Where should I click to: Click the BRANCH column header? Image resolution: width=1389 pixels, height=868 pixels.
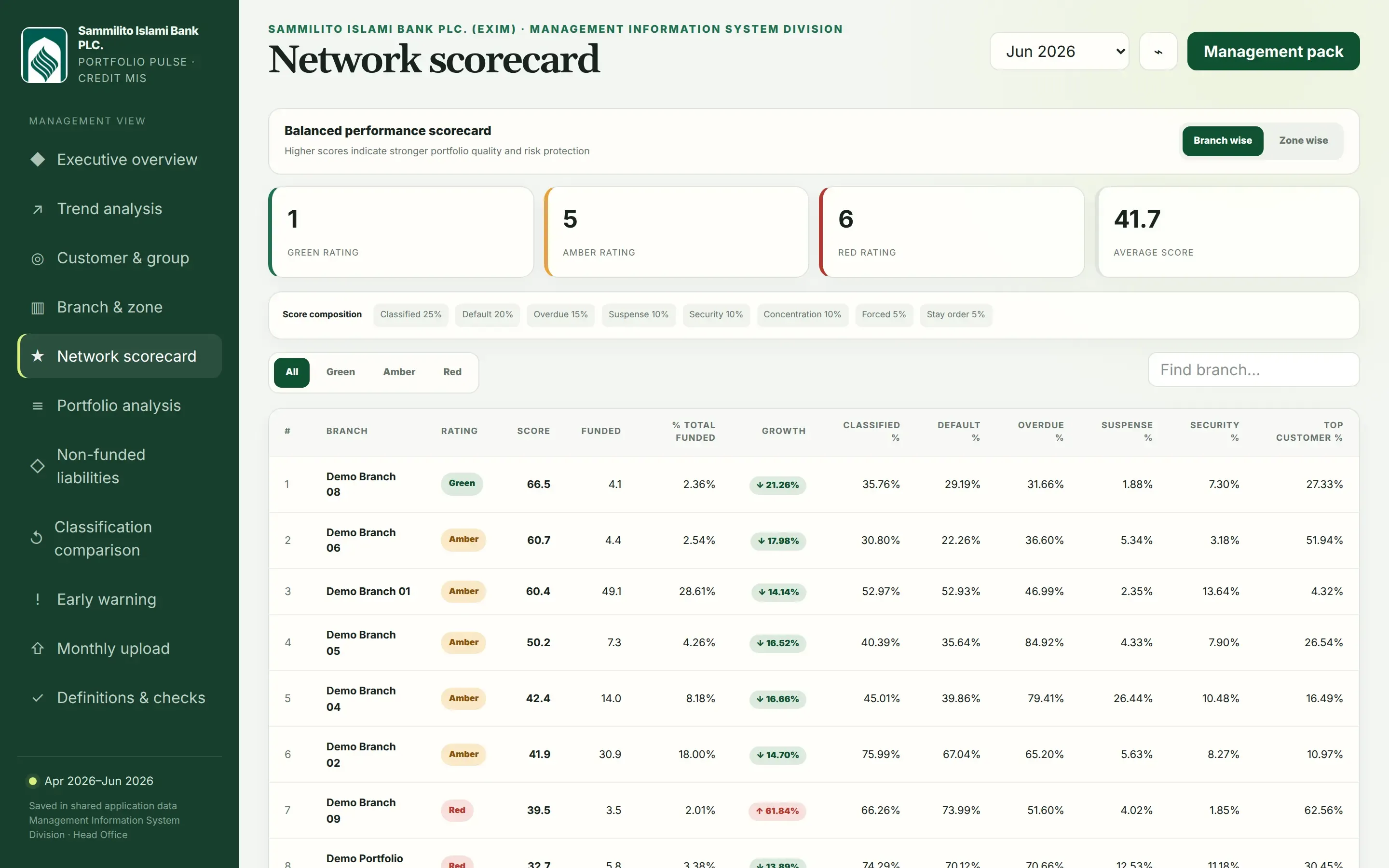pyautogui.click(x=347, y=431)
